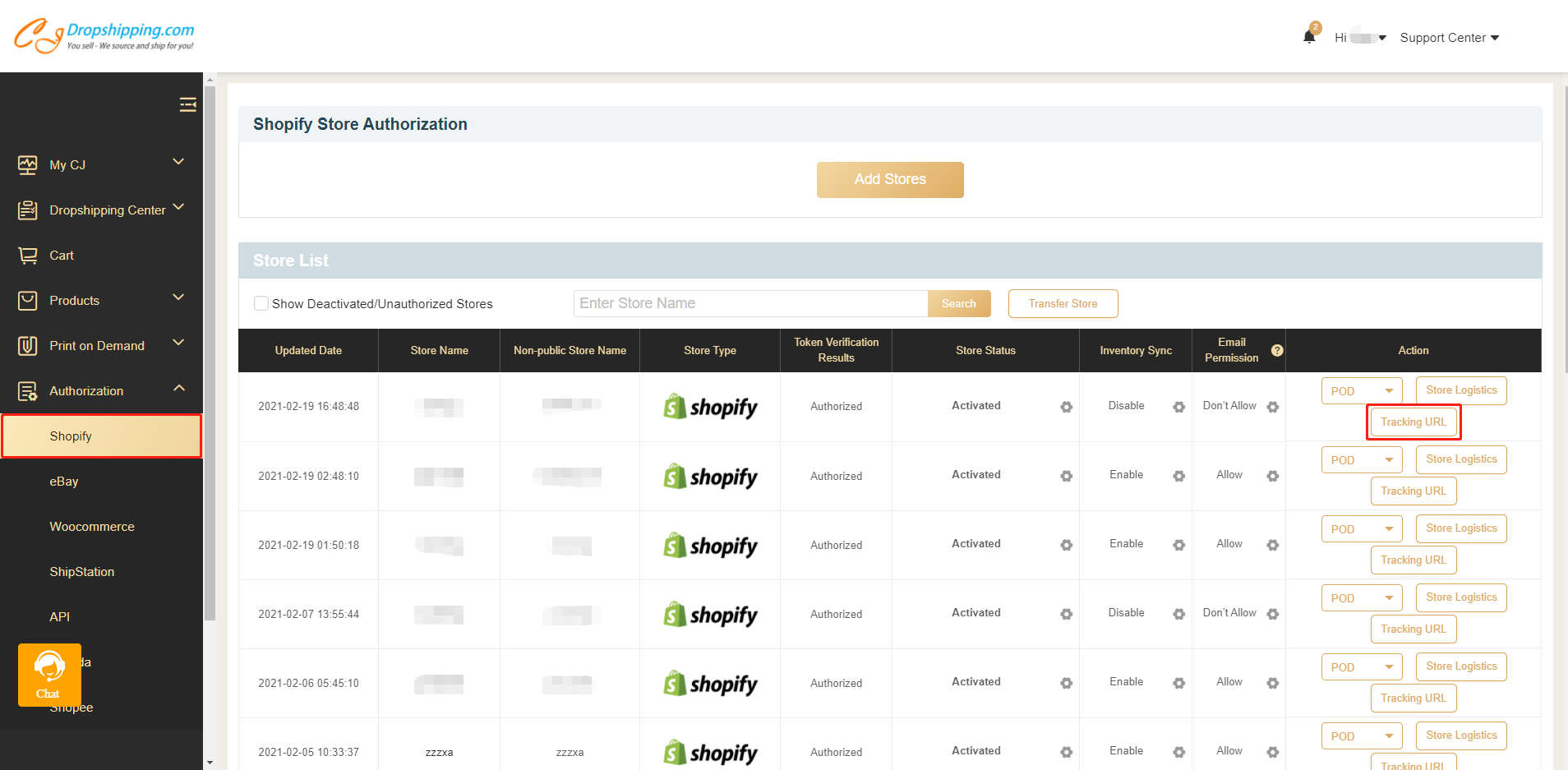Open POD dropdown for 2021-02-06 row
This screenshot has width=1568, height=770.
point(1362,667)
